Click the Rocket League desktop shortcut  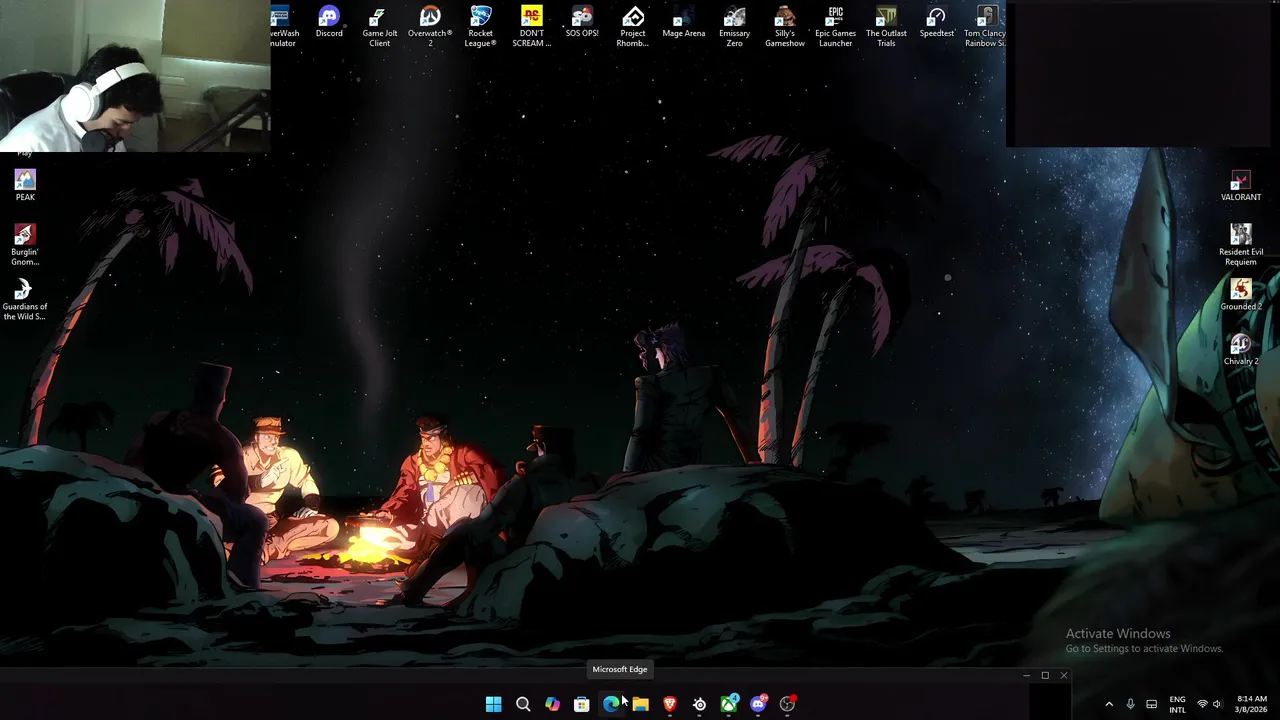click(480, 27)
